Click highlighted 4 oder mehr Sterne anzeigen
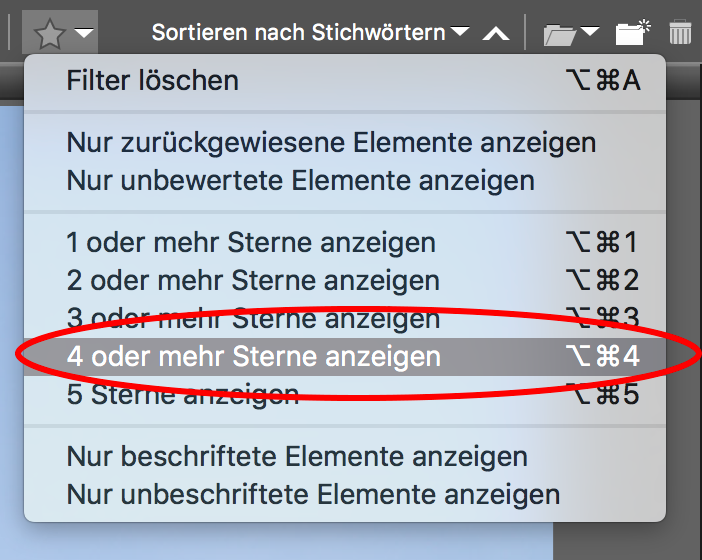The height and width of the screenshot is (560, 702). click(x=253, y=356)
